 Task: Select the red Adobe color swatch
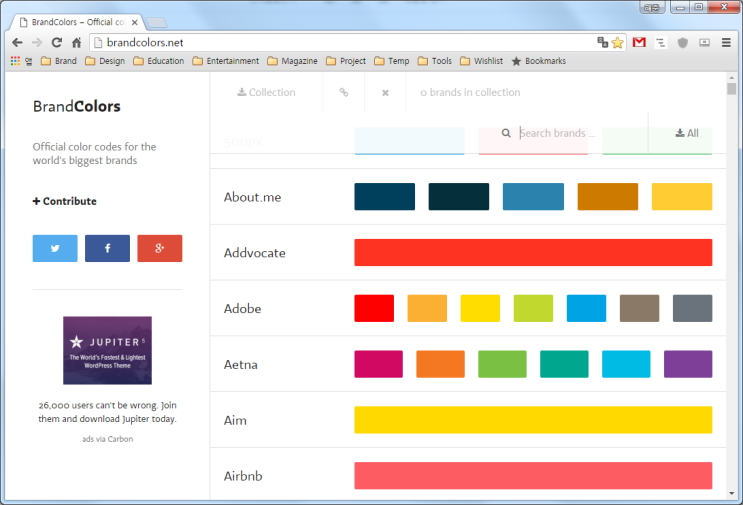click(x=374, y=308)
